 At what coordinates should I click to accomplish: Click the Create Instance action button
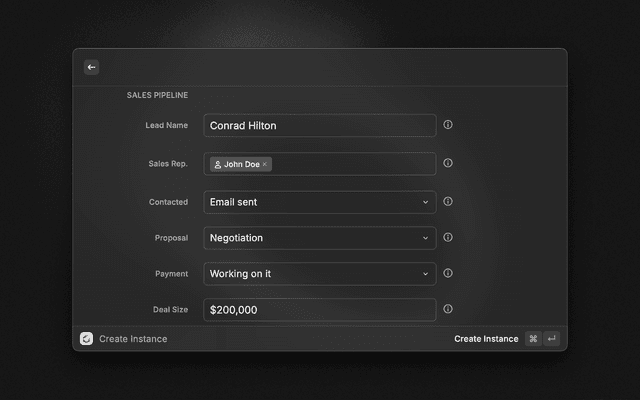pyautogui.click(x=486, y=339)
